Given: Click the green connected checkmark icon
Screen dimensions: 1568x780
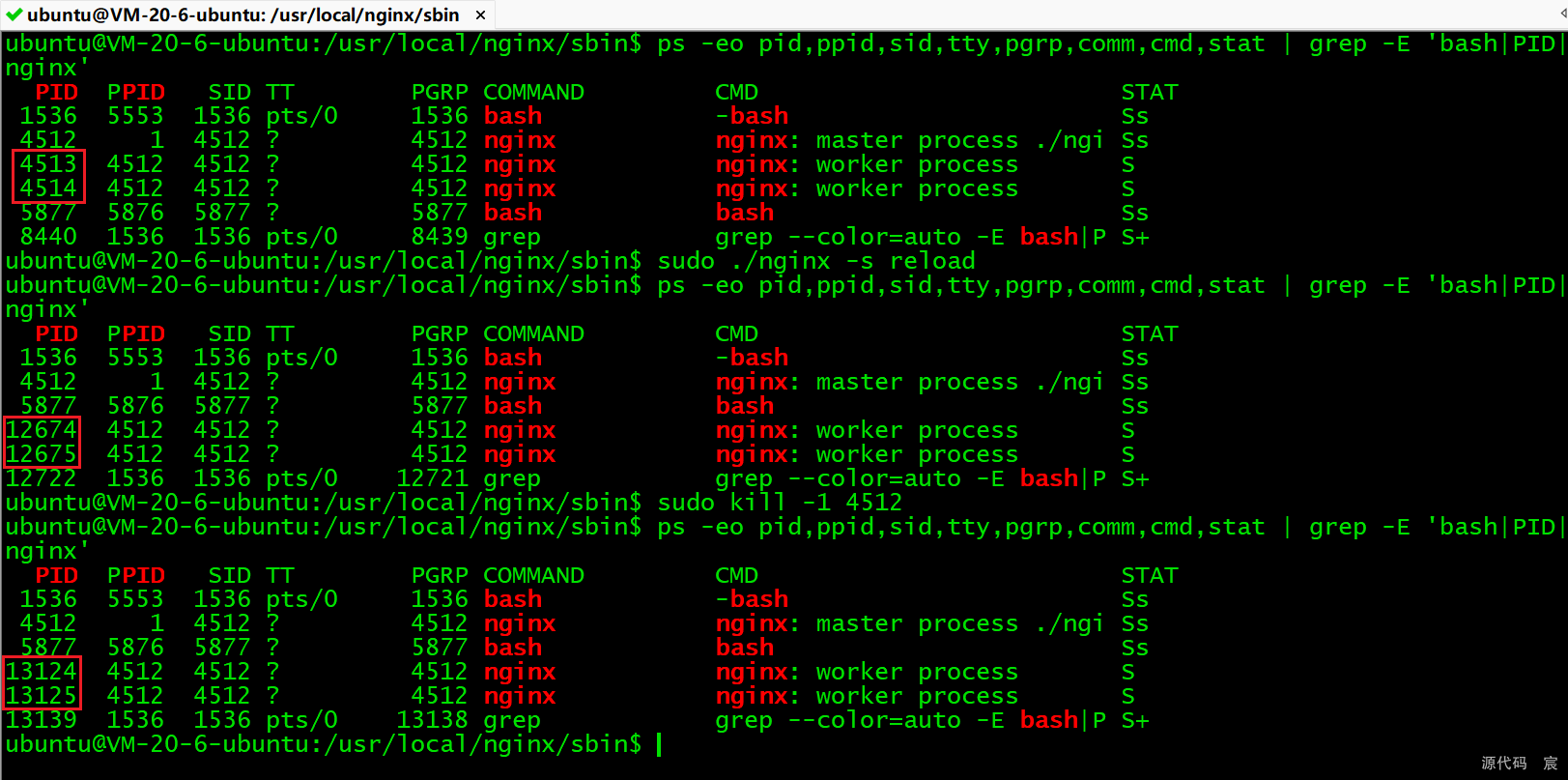Looking at the screenshot, I should (x=14, y=14).
